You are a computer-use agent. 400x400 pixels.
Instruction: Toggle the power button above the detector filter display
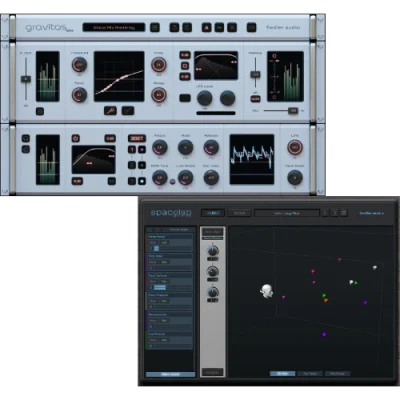tap(76, 138)
